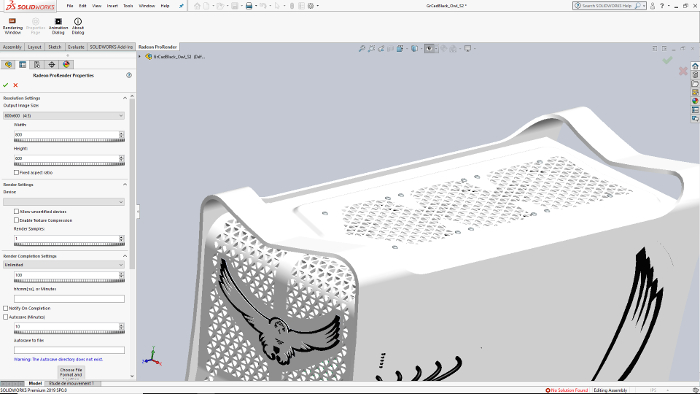Confirm with the large green checkmark in viewport corner
Screen dimensions: 700x394
click(x=667, y=60)
